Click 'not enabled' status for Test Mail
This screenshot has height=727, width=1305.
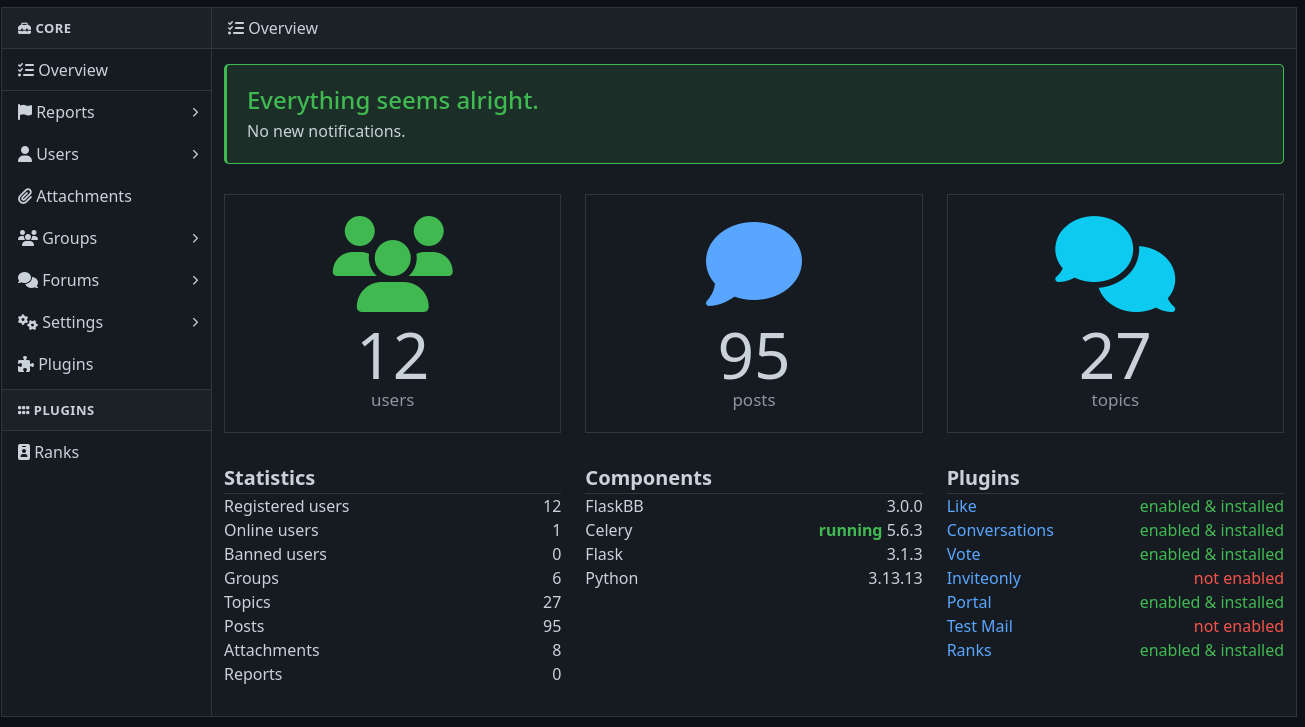1238,626
